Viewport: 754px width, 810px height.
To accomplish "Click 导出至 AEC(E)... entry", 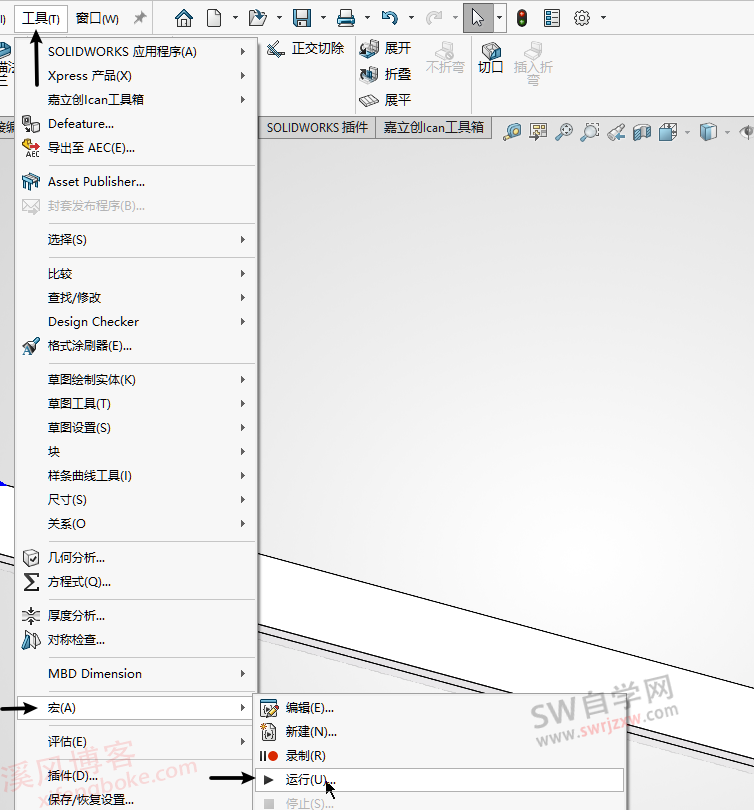I will point(137,148).
